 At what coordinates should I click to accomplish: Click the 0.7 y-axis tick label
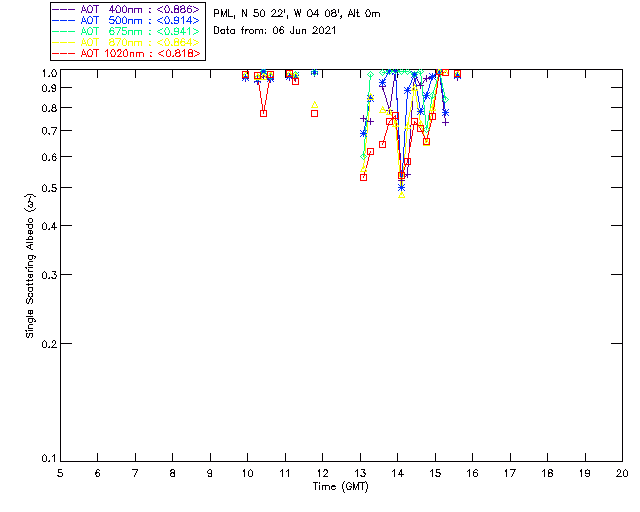tap(49, 131)
